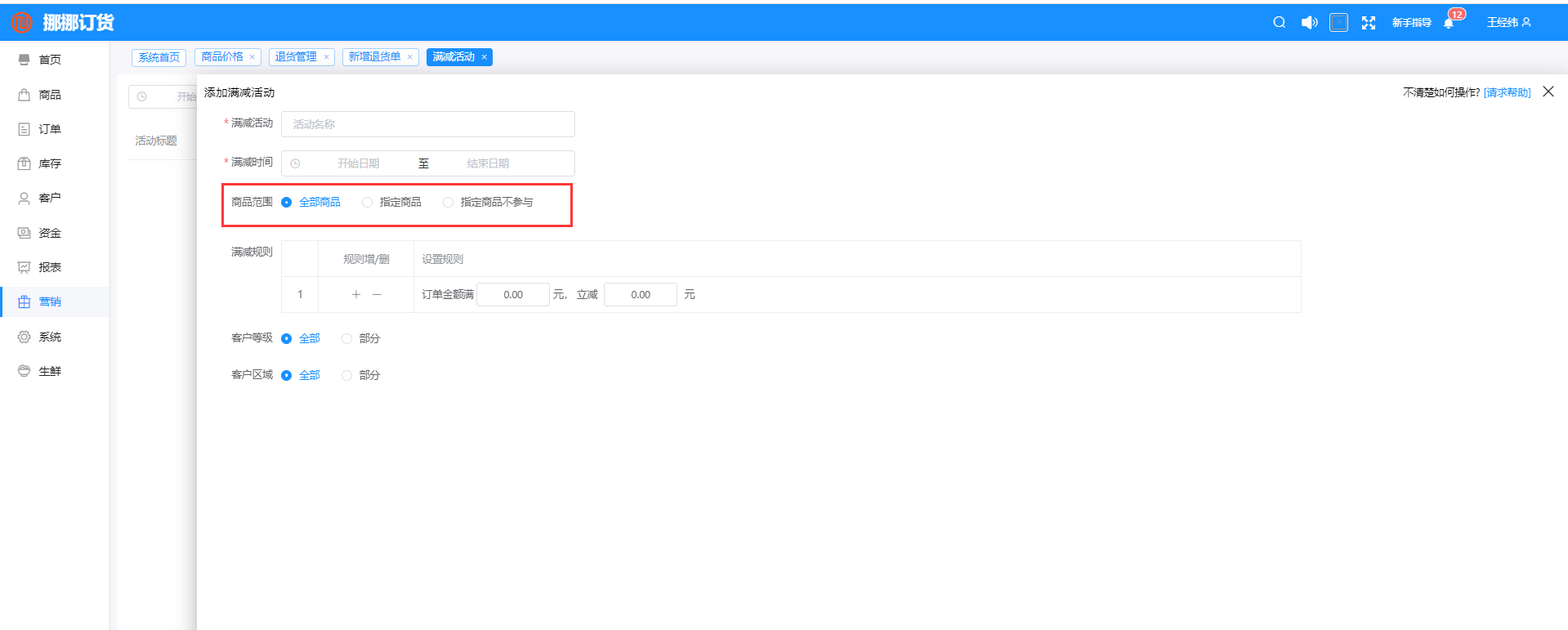The image size is (1568, 630).
Task: Switch to the 退货管理 tab
Action: pos(295,57)
